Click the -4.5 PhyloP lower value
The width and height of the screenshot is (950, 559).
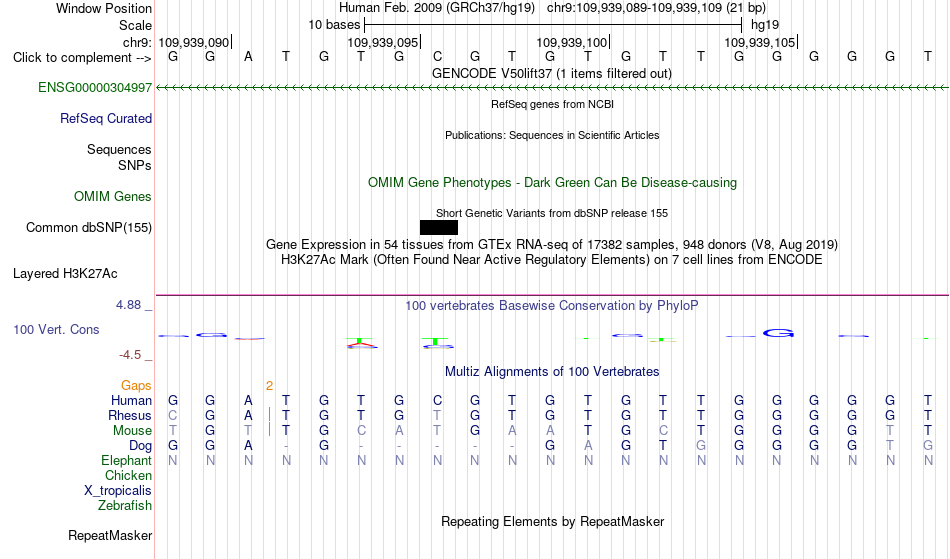point(130,355)
